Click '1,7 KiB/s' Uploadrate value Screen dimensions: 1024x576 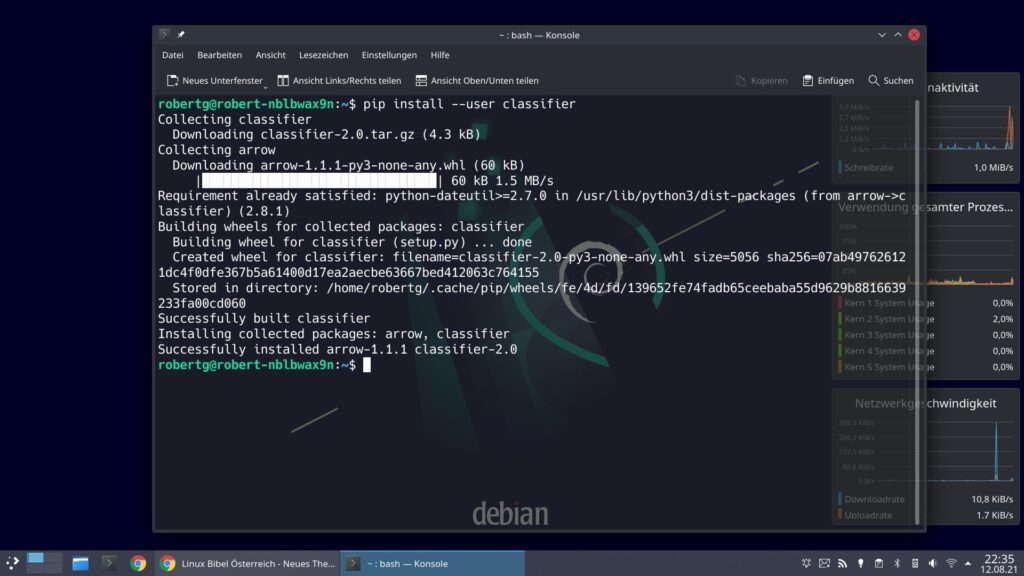(995, 515)
